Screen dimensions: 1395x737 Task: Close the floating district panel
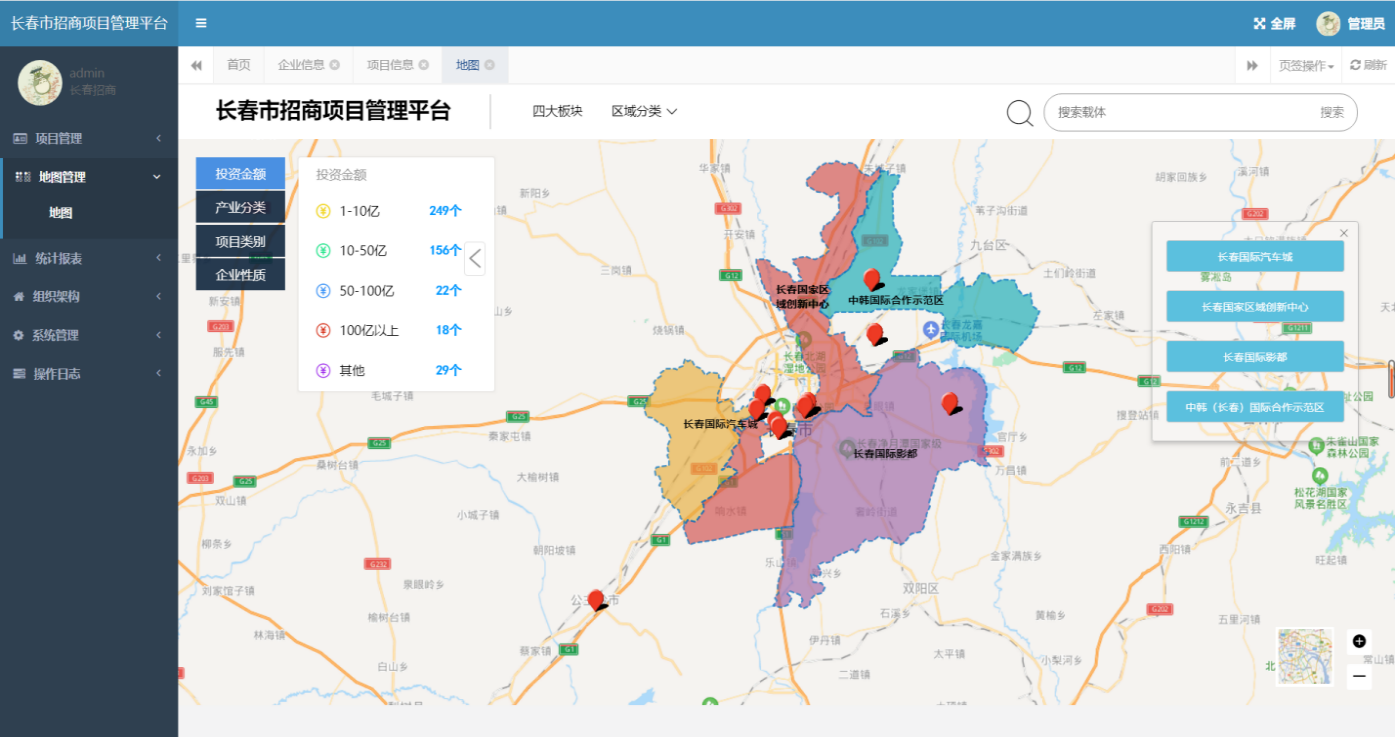pyautogui.click(x=1344, y=233)
